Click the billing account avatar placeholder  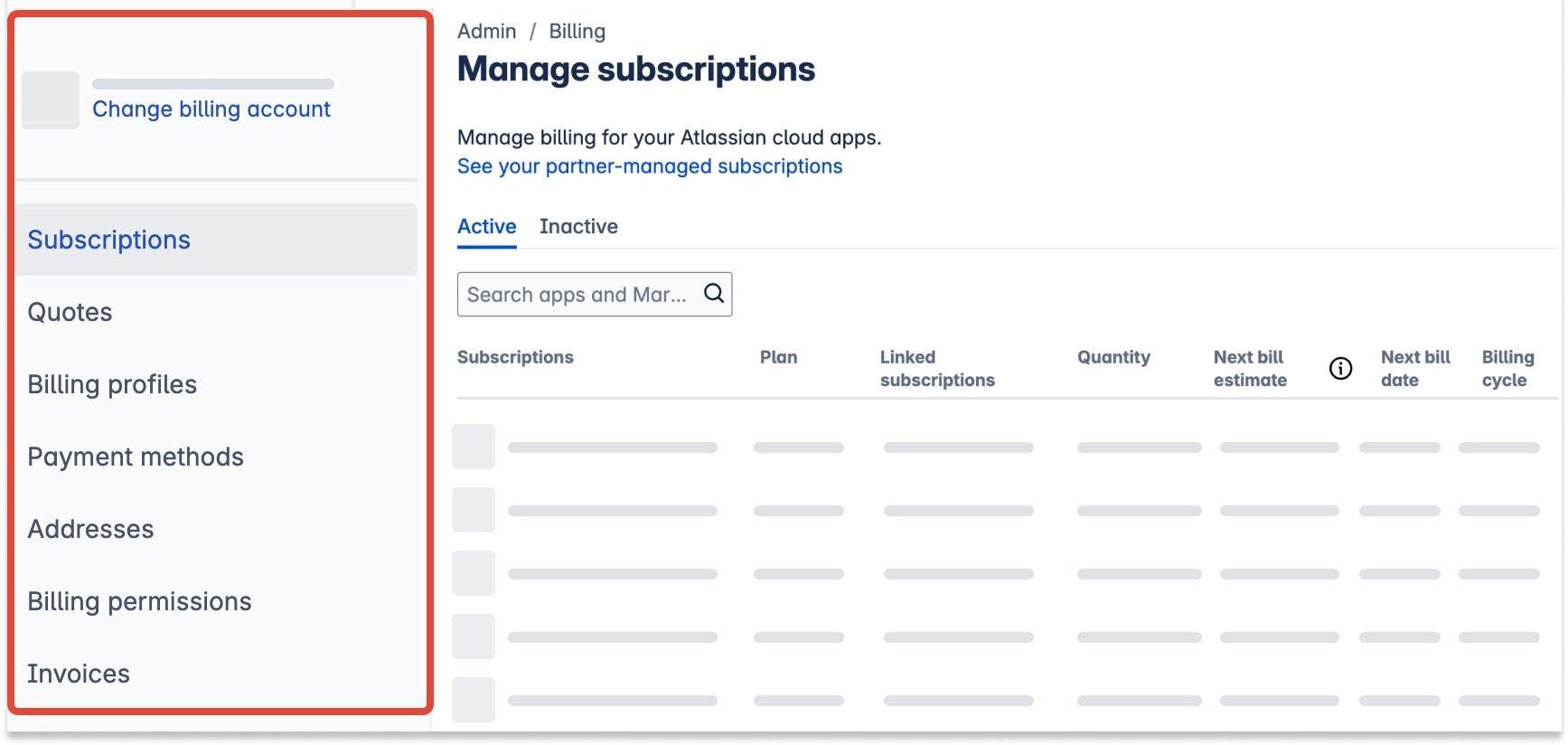(x=51, y=100)
